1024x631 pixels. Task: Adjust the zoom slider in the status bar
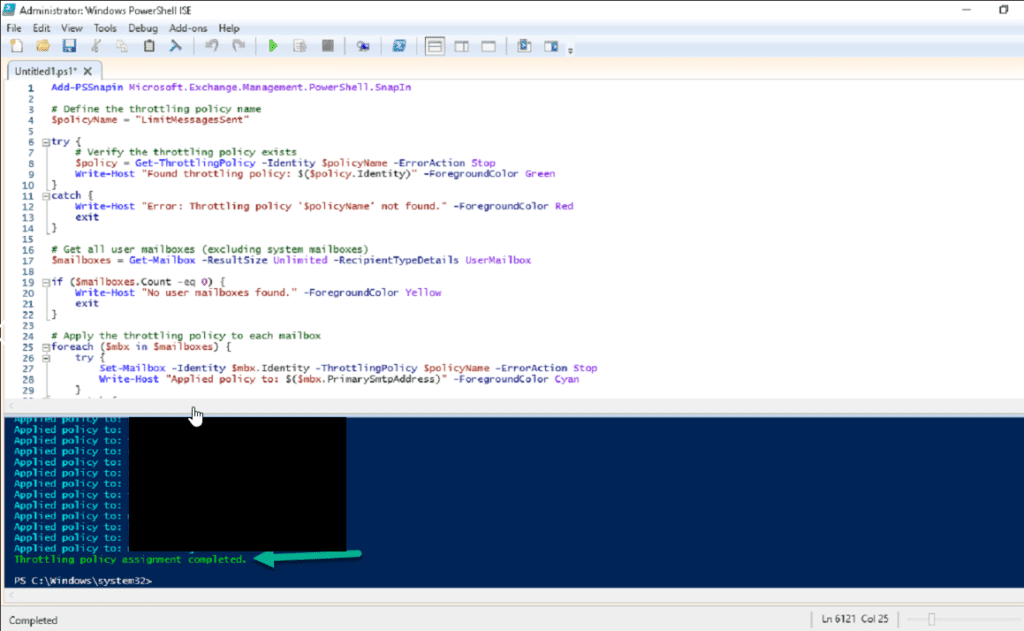coord(931,620)
